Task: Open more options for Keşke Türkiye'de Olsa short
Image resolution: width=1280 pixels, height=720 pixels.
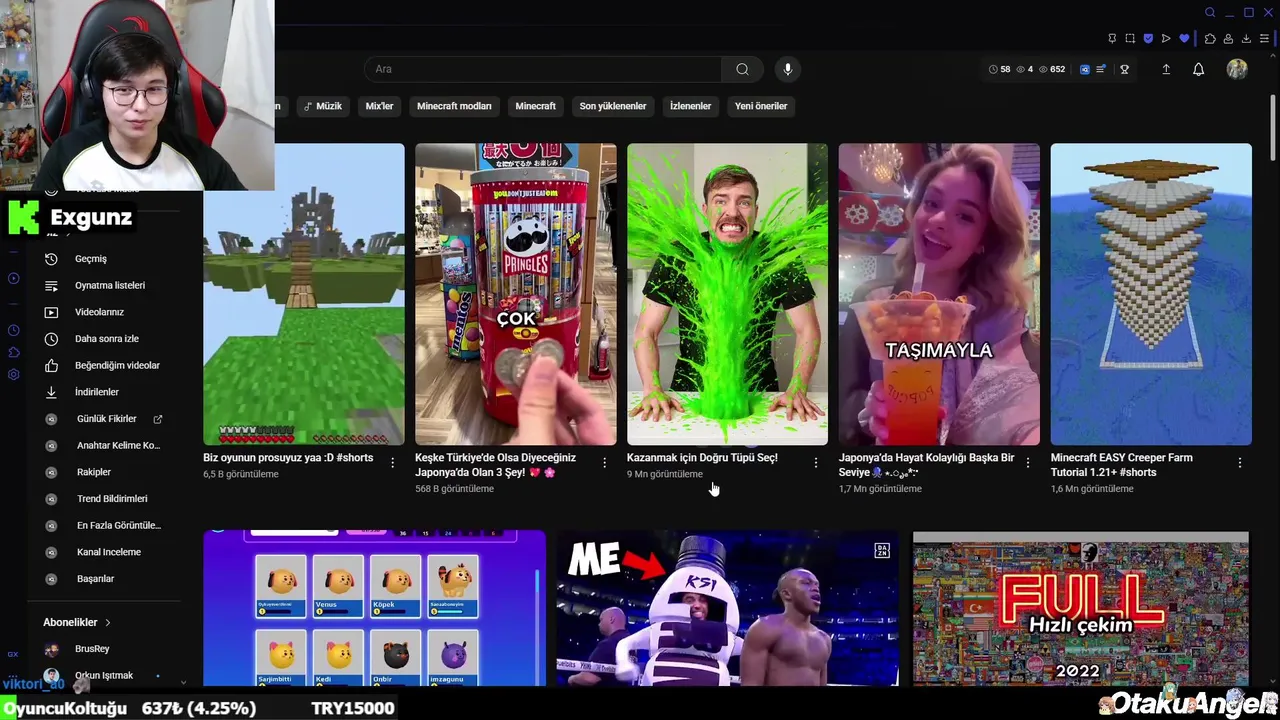Action: click(604, 463)
